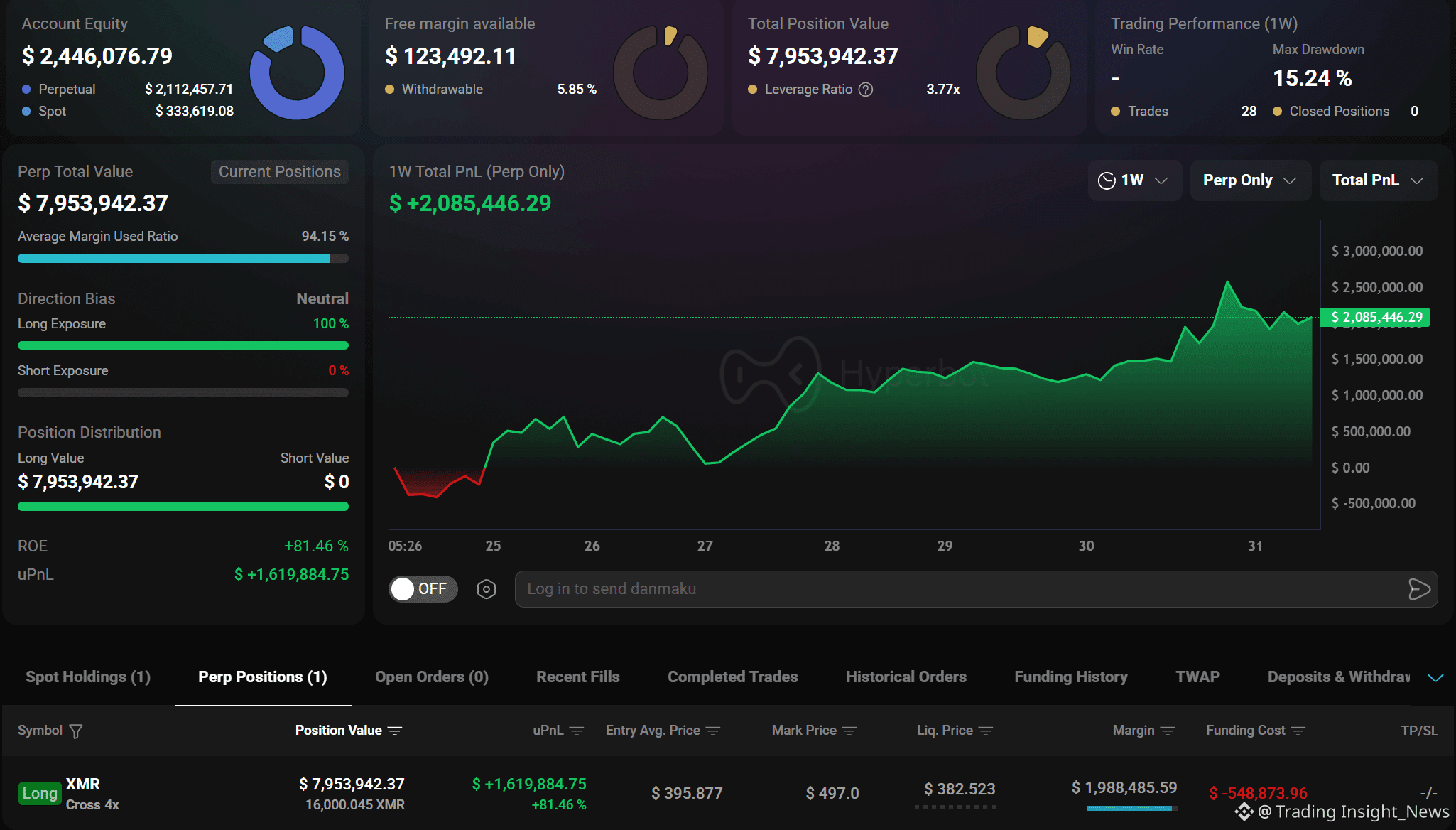Click the green $2,085,446.29 chart price label
Viewport: 1456px width, 830px height.
(1375, 318)
